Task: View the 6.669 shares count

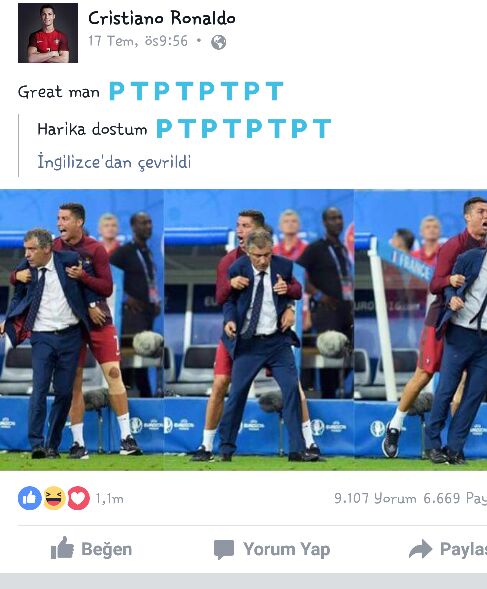Action: (x=455, y=498)
